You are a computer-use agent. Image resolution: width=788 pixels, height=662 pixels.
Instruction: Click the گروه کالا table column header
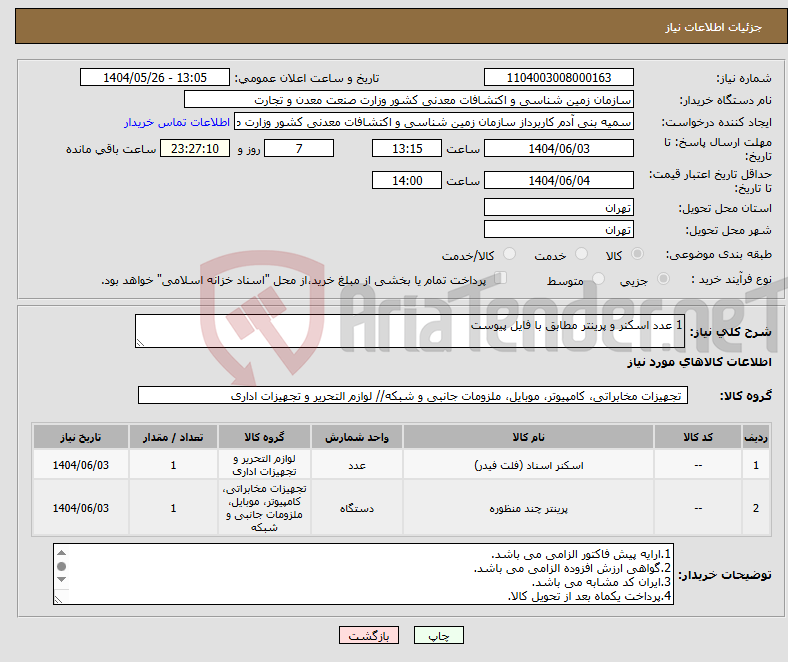coord(264,437)
